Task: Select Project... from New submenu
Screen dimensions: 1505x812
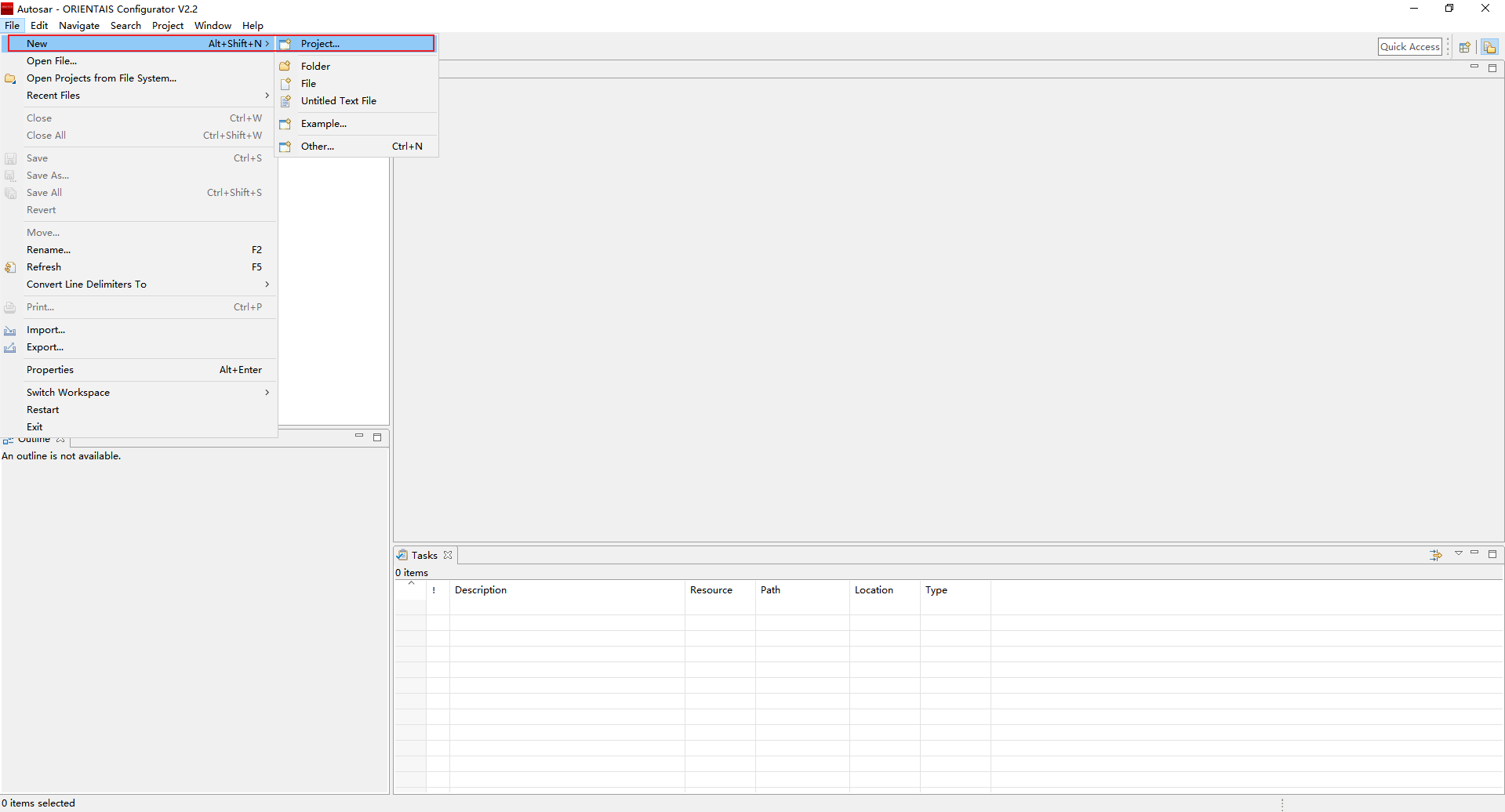Action: (320, 44)
